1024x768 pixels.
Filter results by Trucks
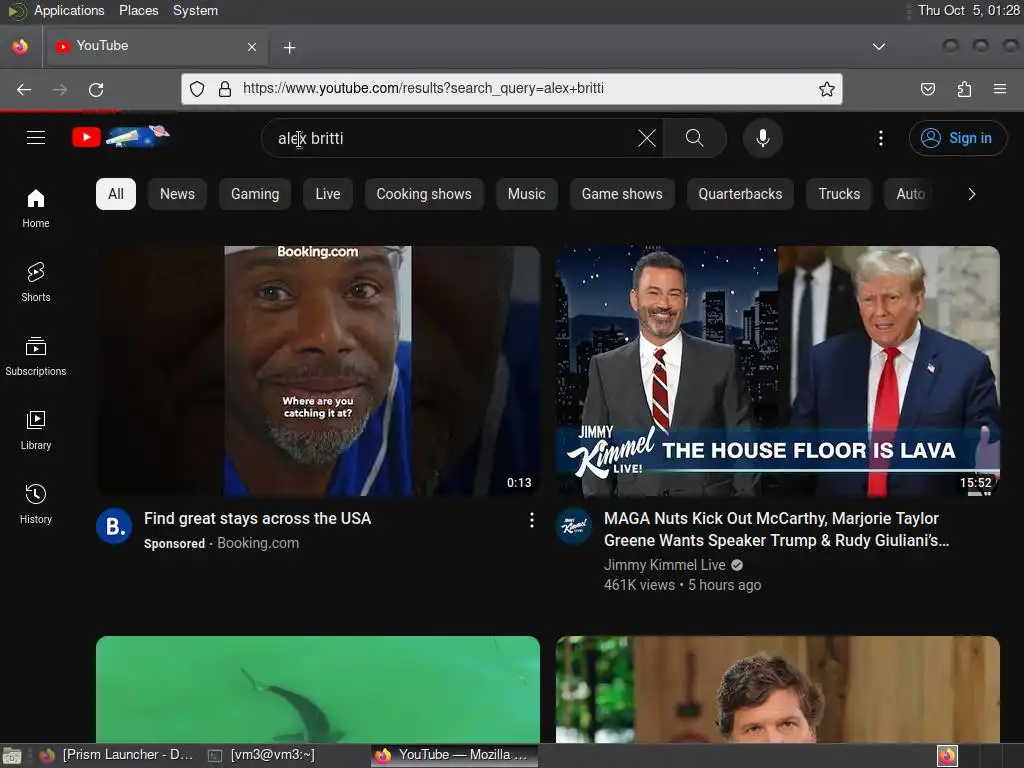coord(839,194)
